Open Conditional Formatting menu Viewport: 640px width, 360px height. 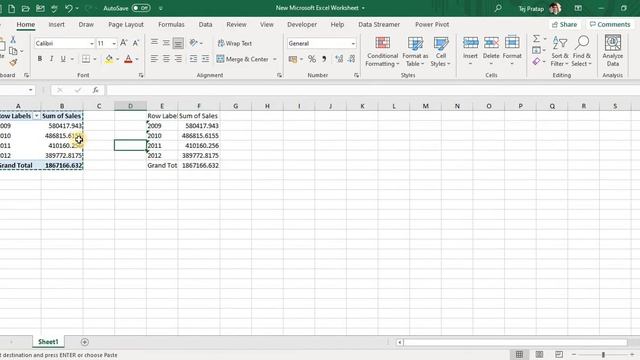coord(382,51)
